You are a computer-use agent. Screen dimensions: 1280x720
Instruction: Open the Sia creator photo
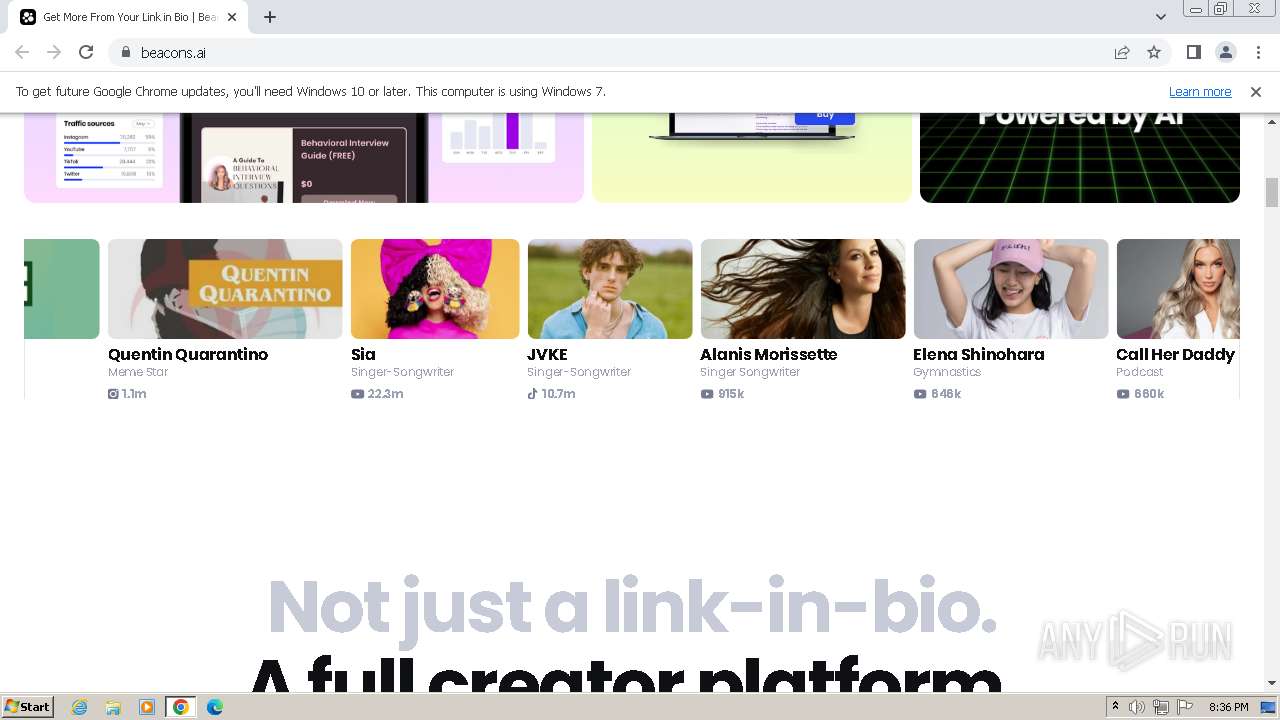click(435, 289)
